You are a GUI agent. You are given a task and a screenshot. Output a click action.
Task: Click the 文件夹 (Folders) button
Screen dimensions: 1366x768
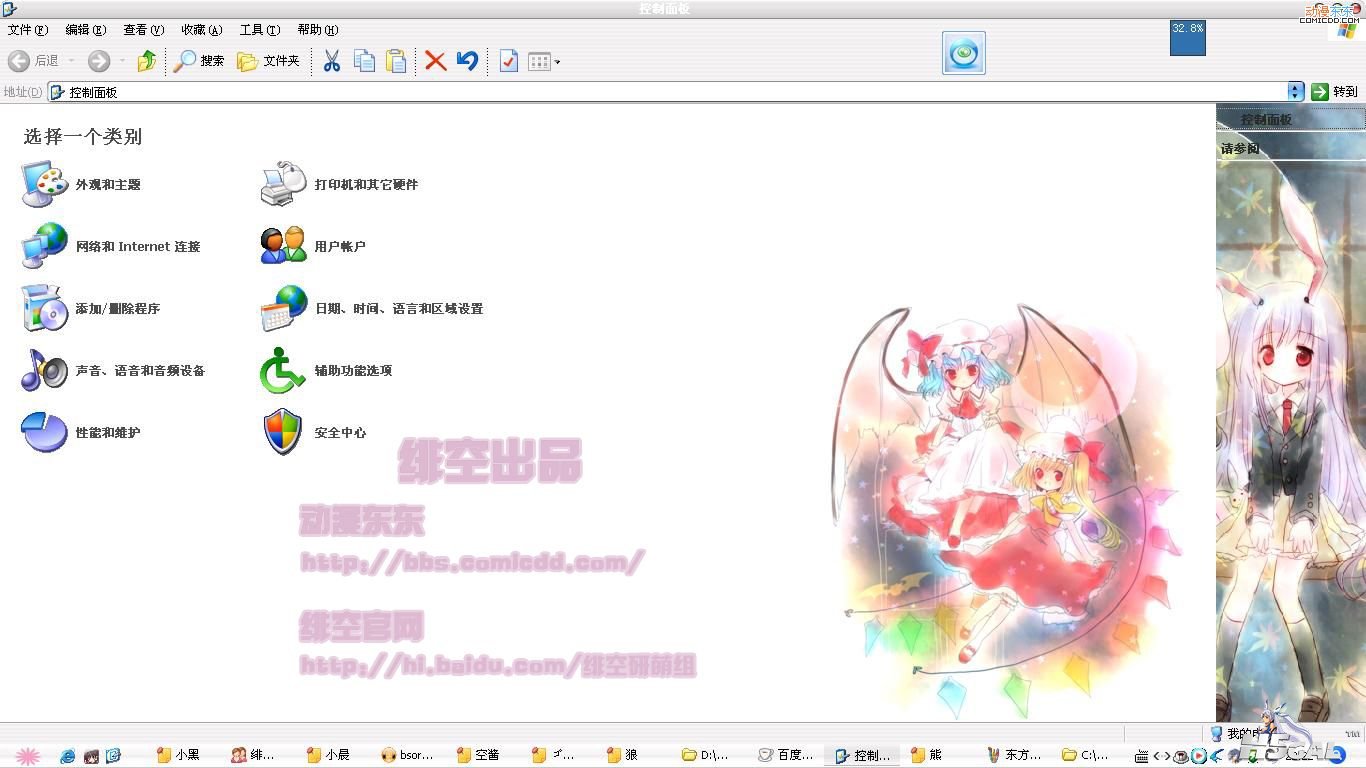click(268, 61)
